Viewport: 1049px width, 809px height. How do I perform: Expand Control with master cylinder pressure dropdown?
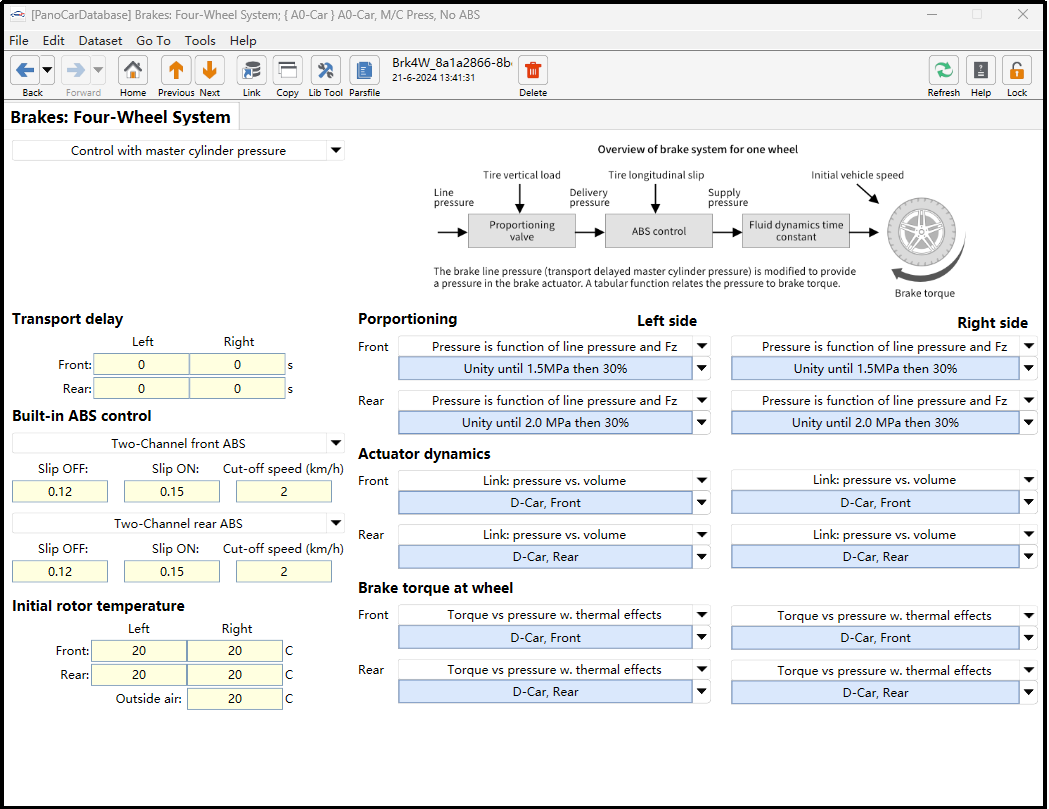coord(336,151)
